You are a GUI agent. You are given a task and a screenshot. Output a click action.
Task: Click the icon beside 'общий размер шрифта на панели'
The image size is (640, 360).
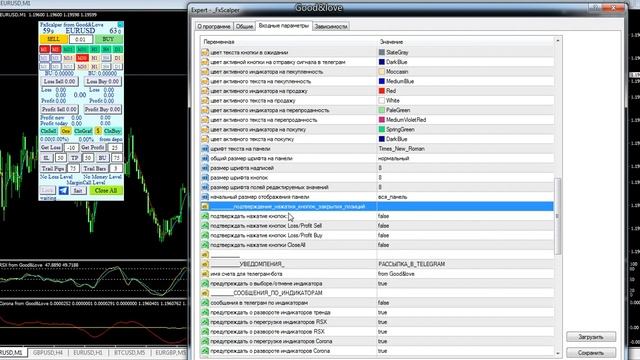[205, 158]
